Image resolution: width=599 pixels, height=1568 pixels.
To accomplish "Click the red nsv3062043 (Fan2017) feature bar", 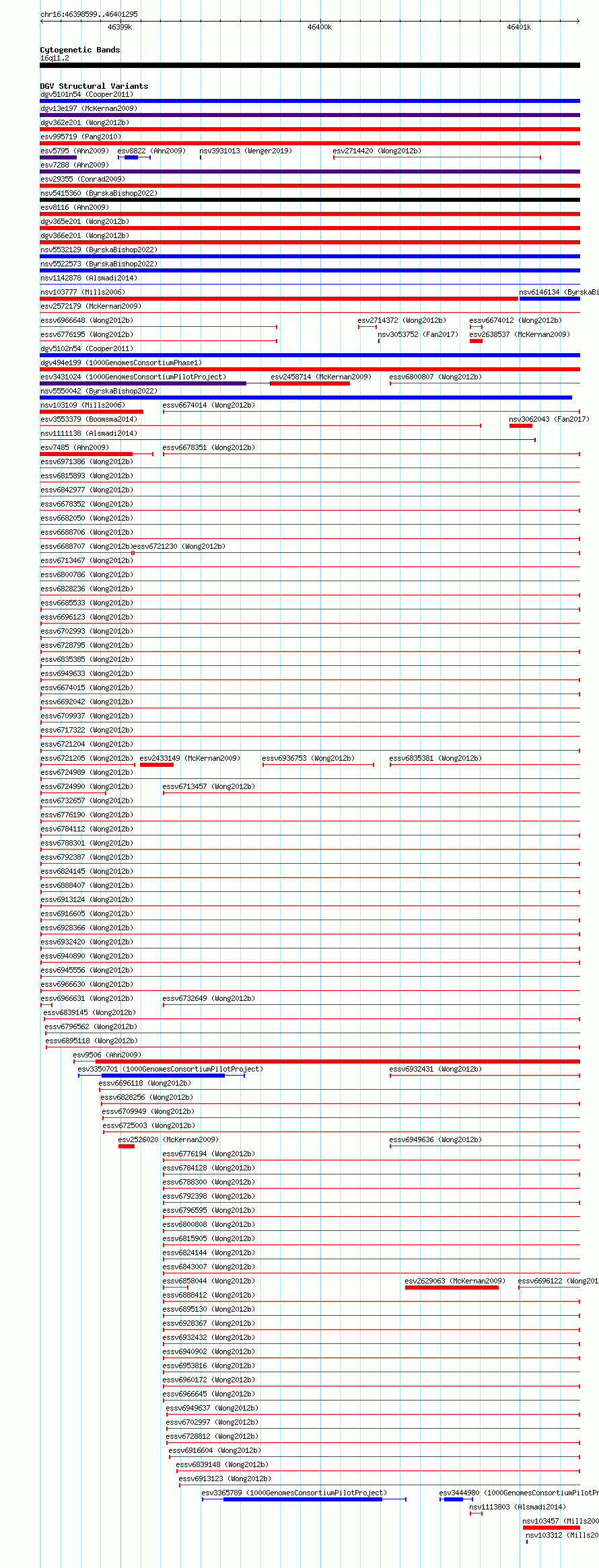I will (x=521, y=426).
